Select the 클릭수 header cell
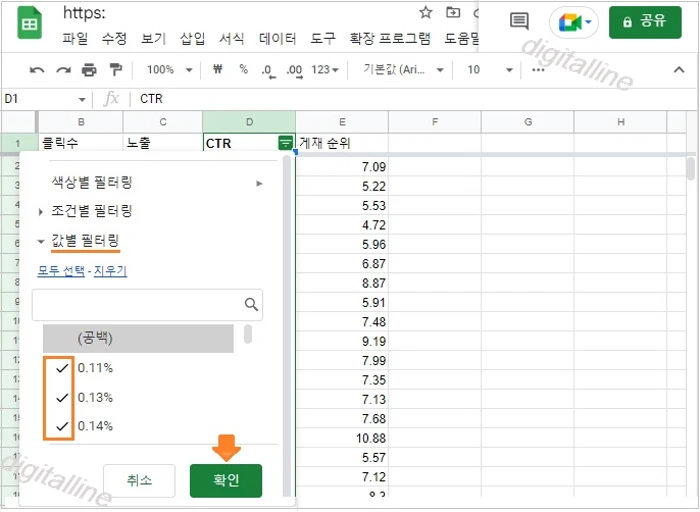This screenshot has width=700, height=512. coord(81,143)
